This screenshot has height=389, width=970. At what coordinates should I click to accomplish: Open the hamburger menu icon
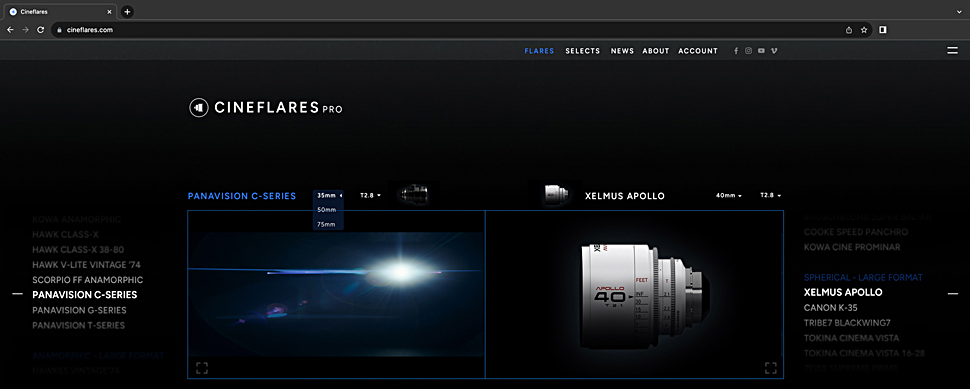[x=952, y=51]
